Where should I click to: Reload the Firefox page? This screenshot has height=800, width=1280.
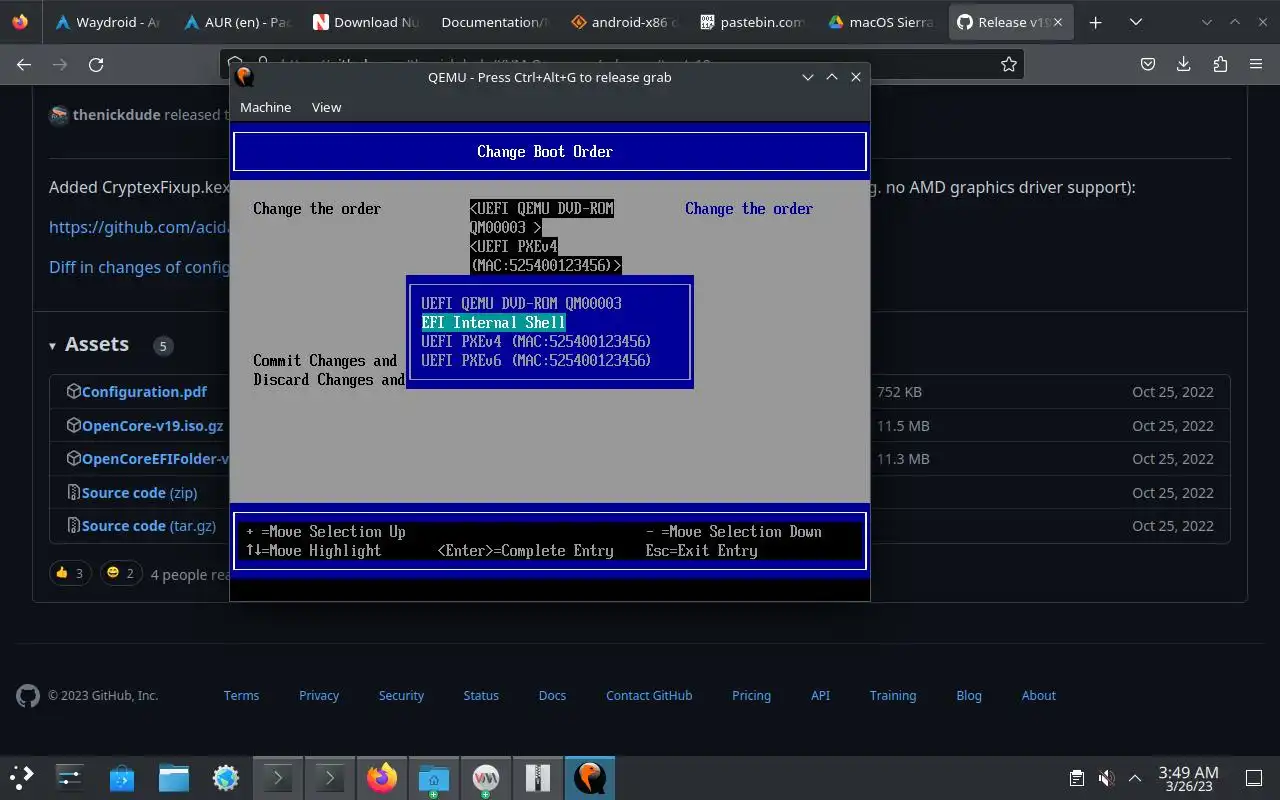click(96, 64)
